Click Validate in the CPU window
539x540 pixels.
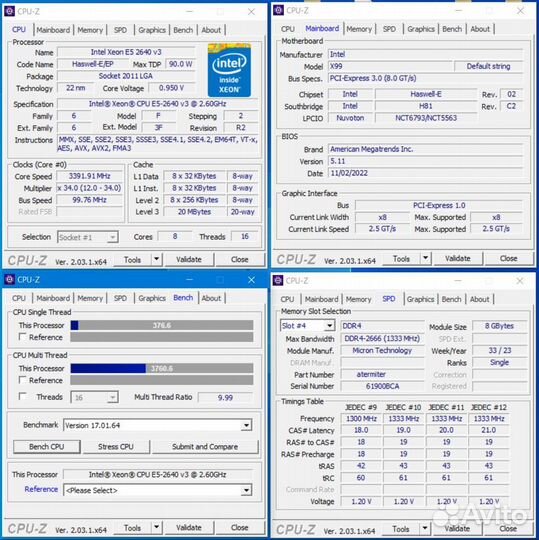pos(189,259)
